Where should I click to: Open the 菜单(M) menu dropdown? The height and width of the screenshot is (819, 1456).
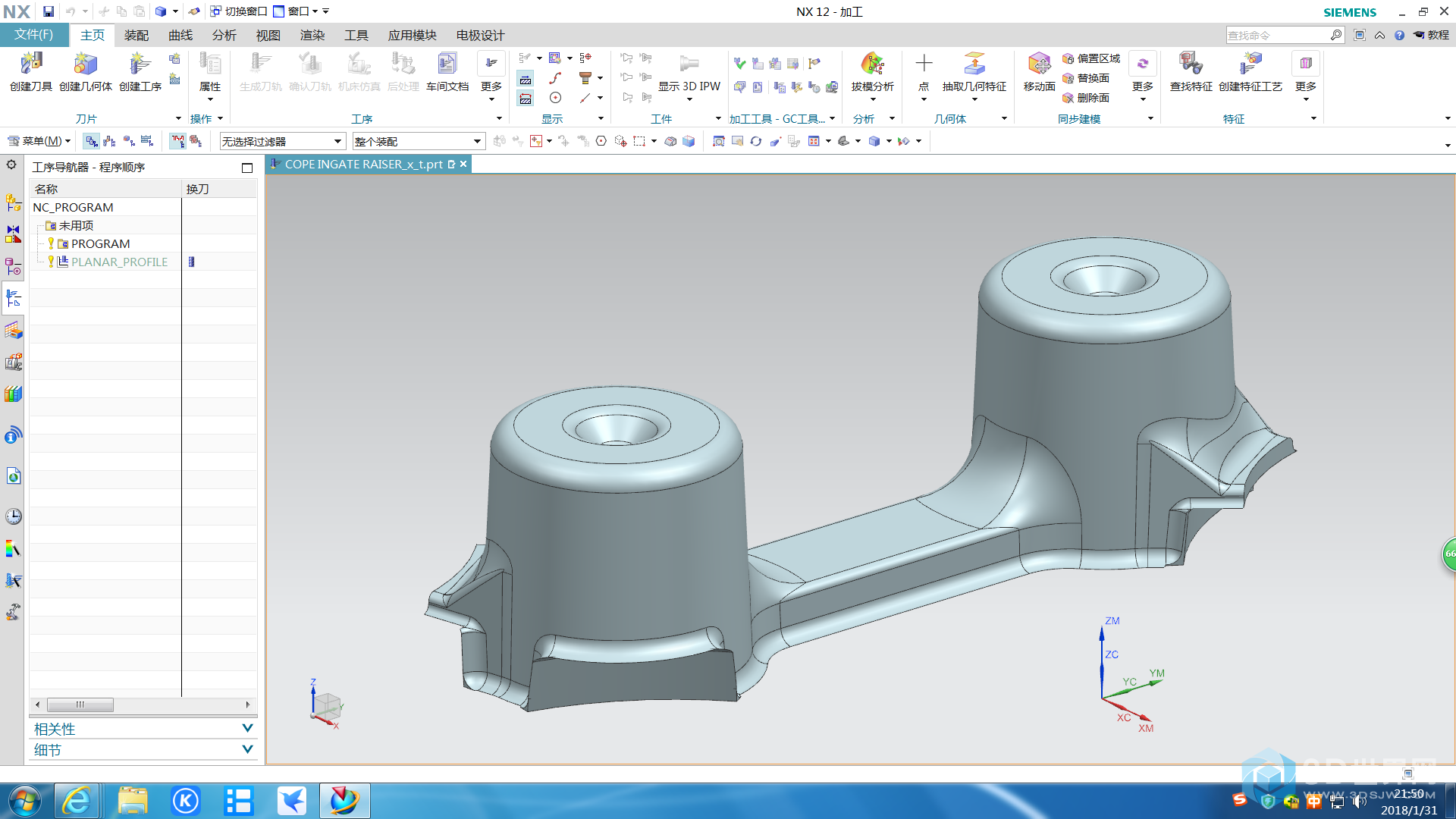tap(39, 141)
